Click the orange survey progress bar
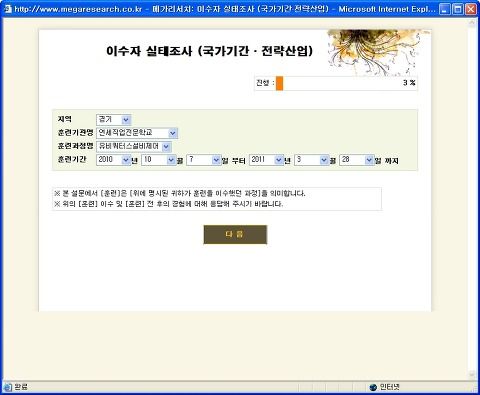The height and width of the screenshot is (395, 480). [x=279, y=83]
